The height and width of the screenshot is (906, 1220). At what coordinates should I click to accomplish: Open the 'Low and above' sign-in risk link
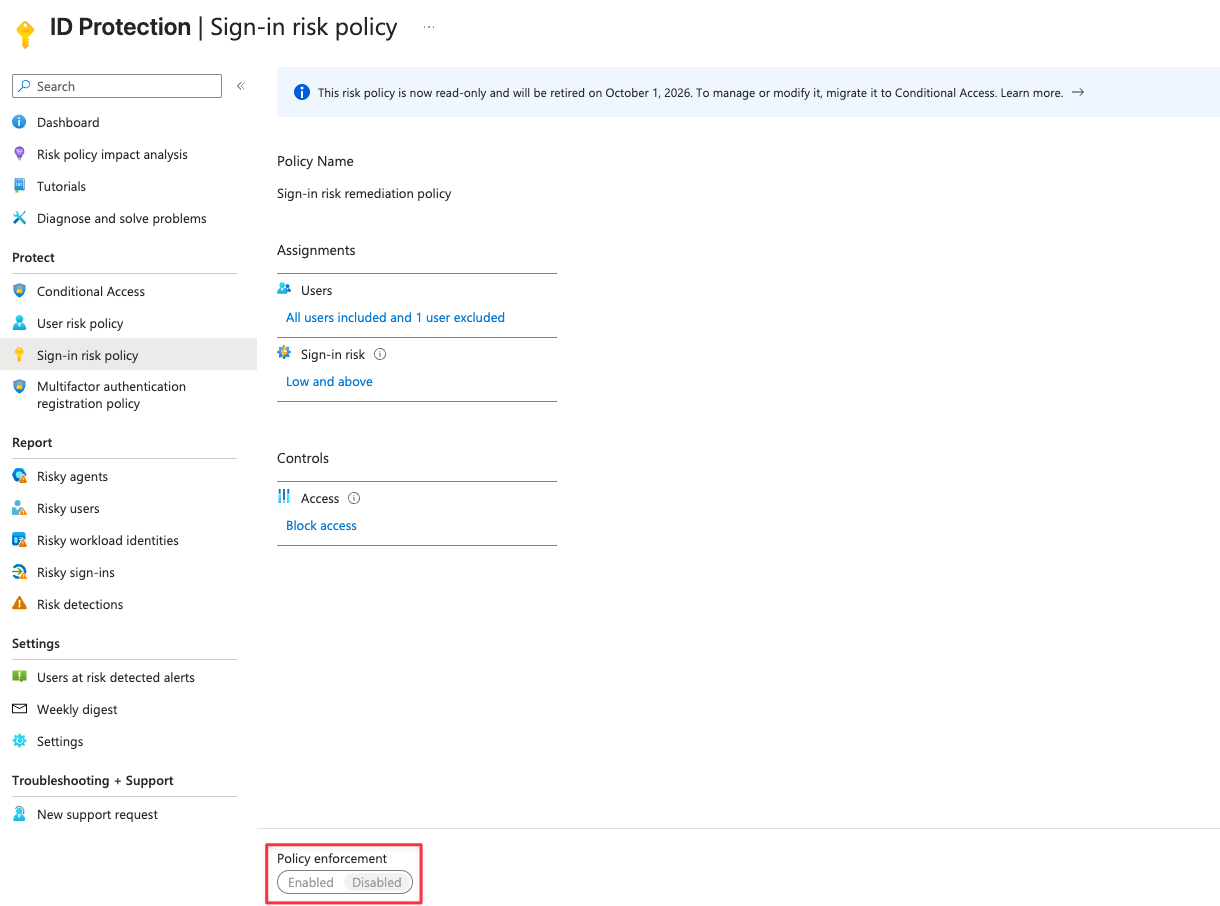[x=329, y=381]
